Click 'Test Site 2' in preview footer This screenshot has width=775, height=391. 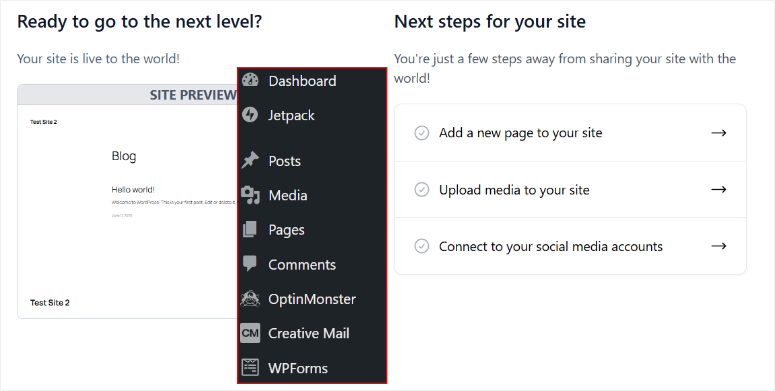click(50, 303)
